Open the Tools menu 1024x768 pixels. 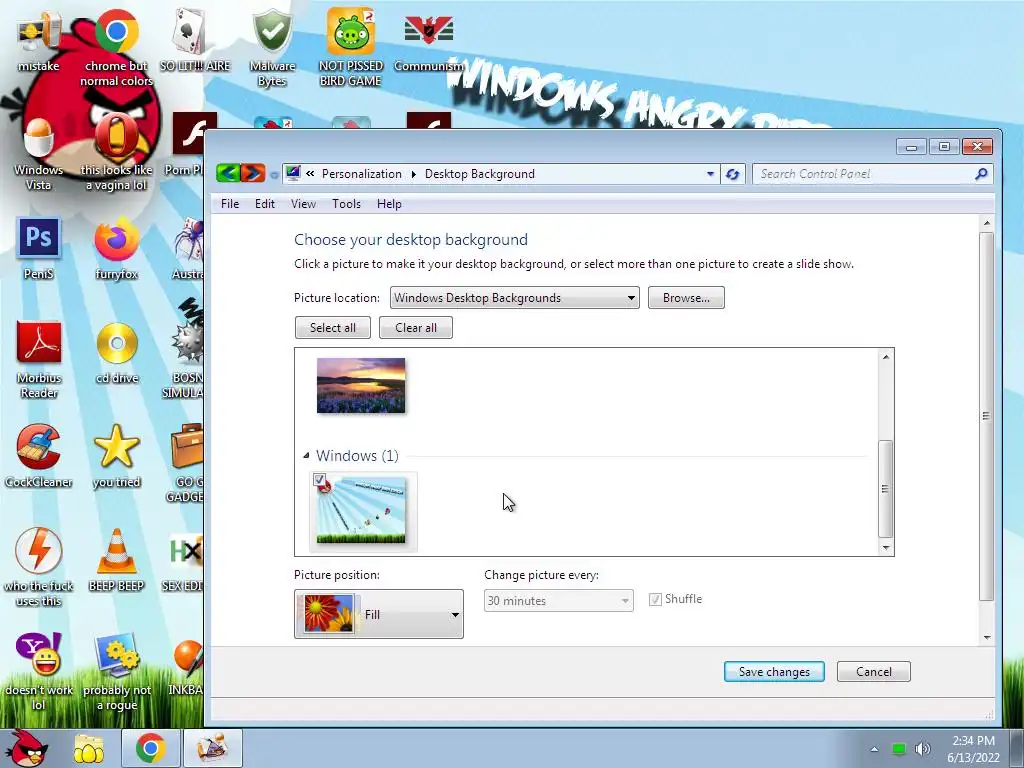(346, 204)
